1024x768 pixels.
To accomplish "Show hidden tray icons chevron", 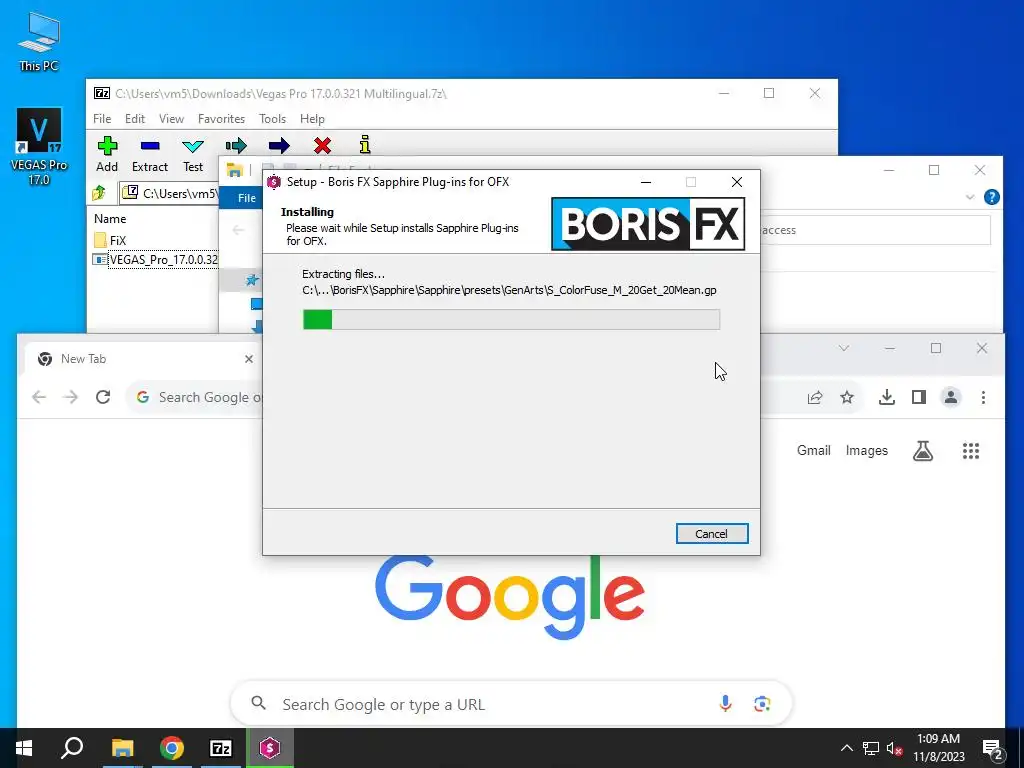I will [846, 748].
